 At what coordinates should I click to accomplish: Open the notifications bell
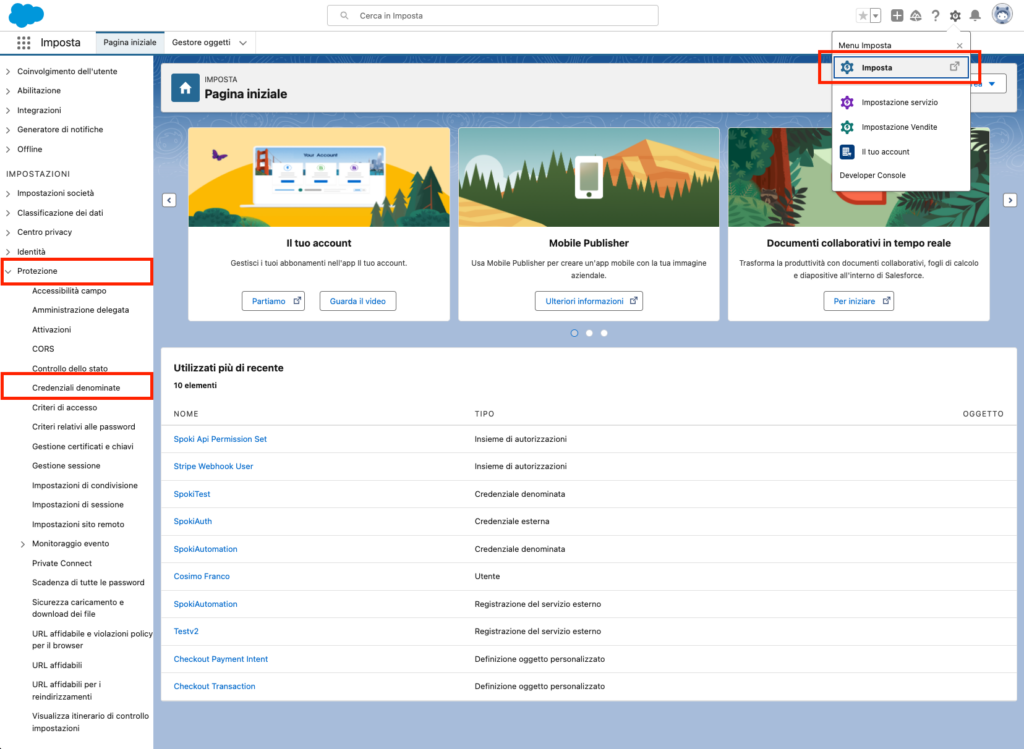(975, 15)
